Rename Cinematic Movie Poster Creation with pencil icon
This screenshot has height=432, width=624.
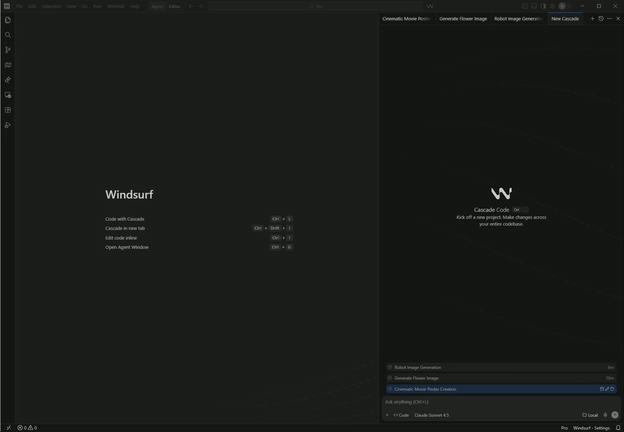(x=607, y=389)
